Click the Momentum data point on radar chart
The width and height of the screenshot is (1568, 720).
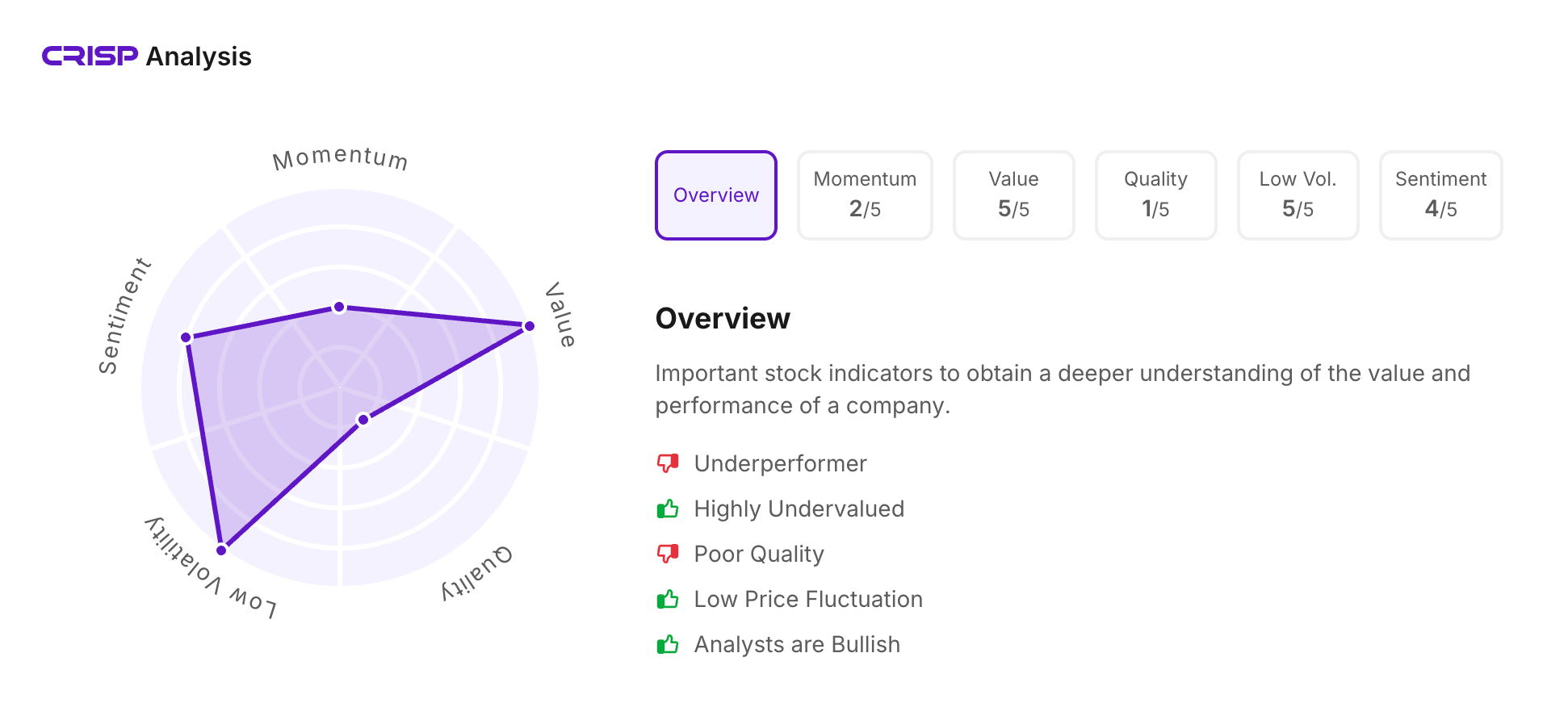point(339,307)
